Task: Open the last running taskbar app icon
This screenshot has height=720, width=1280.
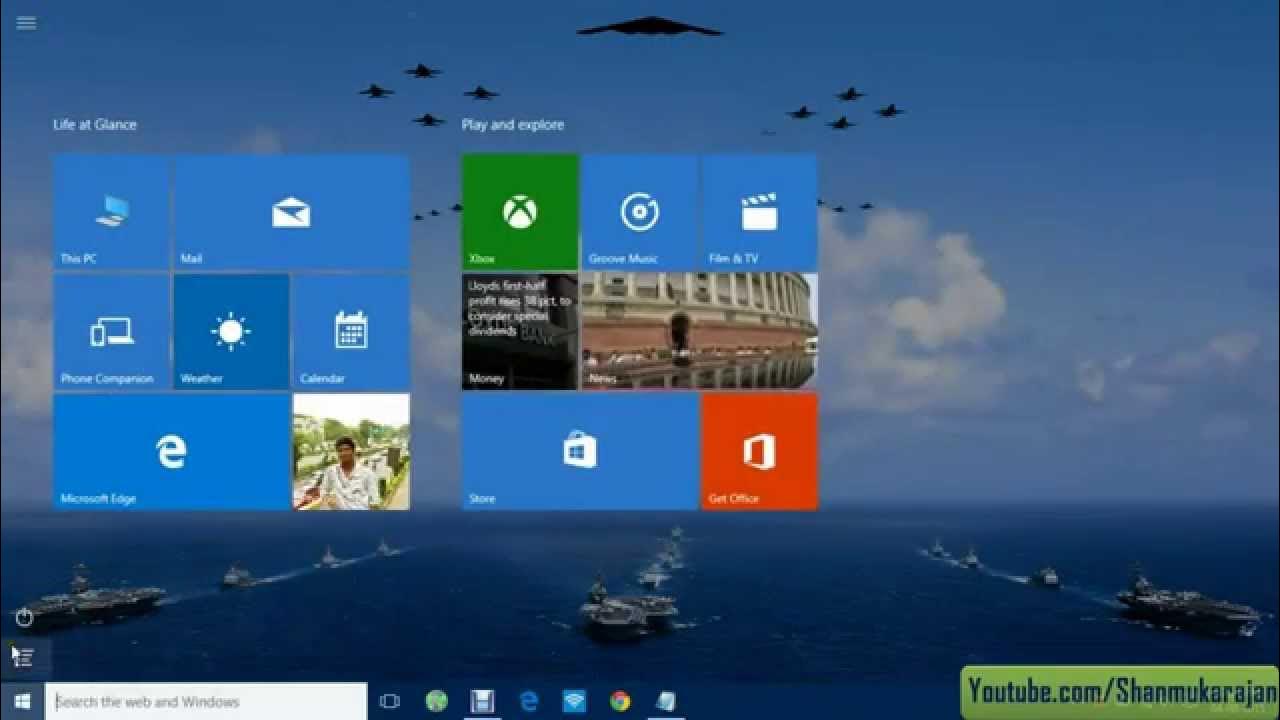Action: 666,701
